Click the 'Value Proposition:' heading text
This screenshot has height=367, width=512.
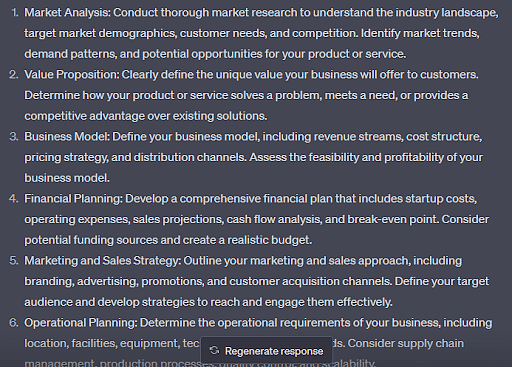coord(72,75)
